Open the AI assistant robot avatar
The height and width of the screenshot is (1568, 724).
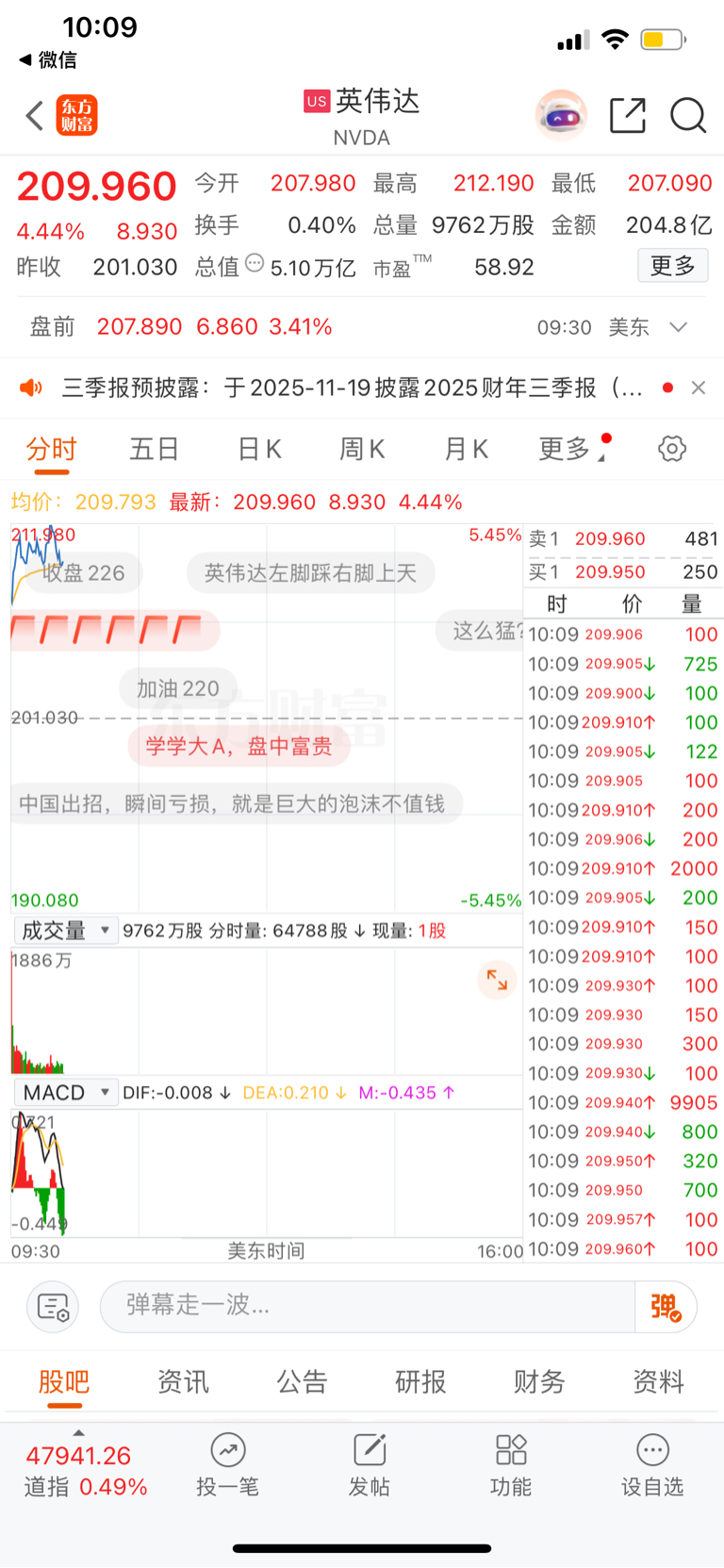point(561,116)
